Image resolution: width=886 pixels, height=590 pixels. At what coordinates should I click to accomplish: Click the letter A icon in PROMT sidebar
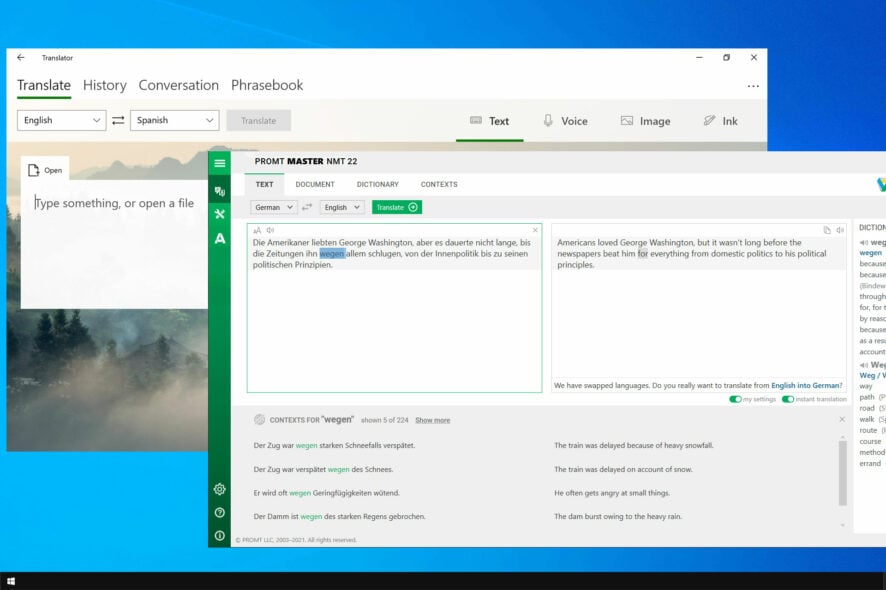(220, 238)
